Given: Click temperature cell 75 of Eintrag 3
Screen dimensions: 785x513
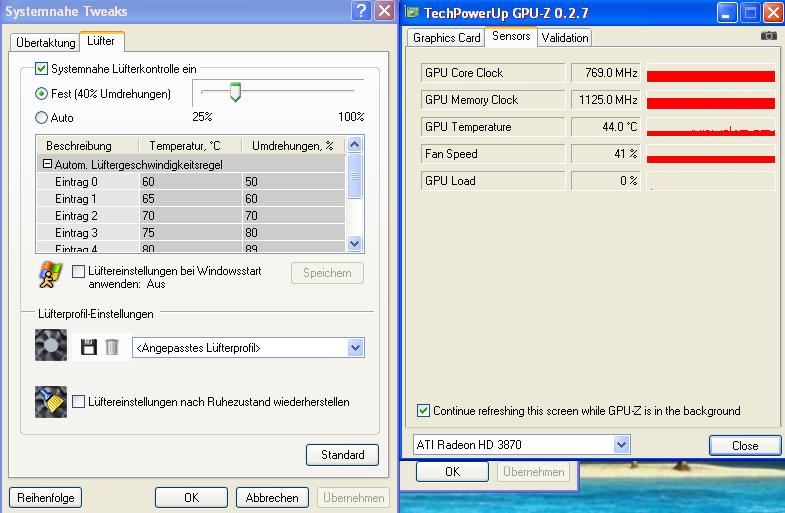Looking at the screenshot, I should pyautogui.click(x=191, y=232).
